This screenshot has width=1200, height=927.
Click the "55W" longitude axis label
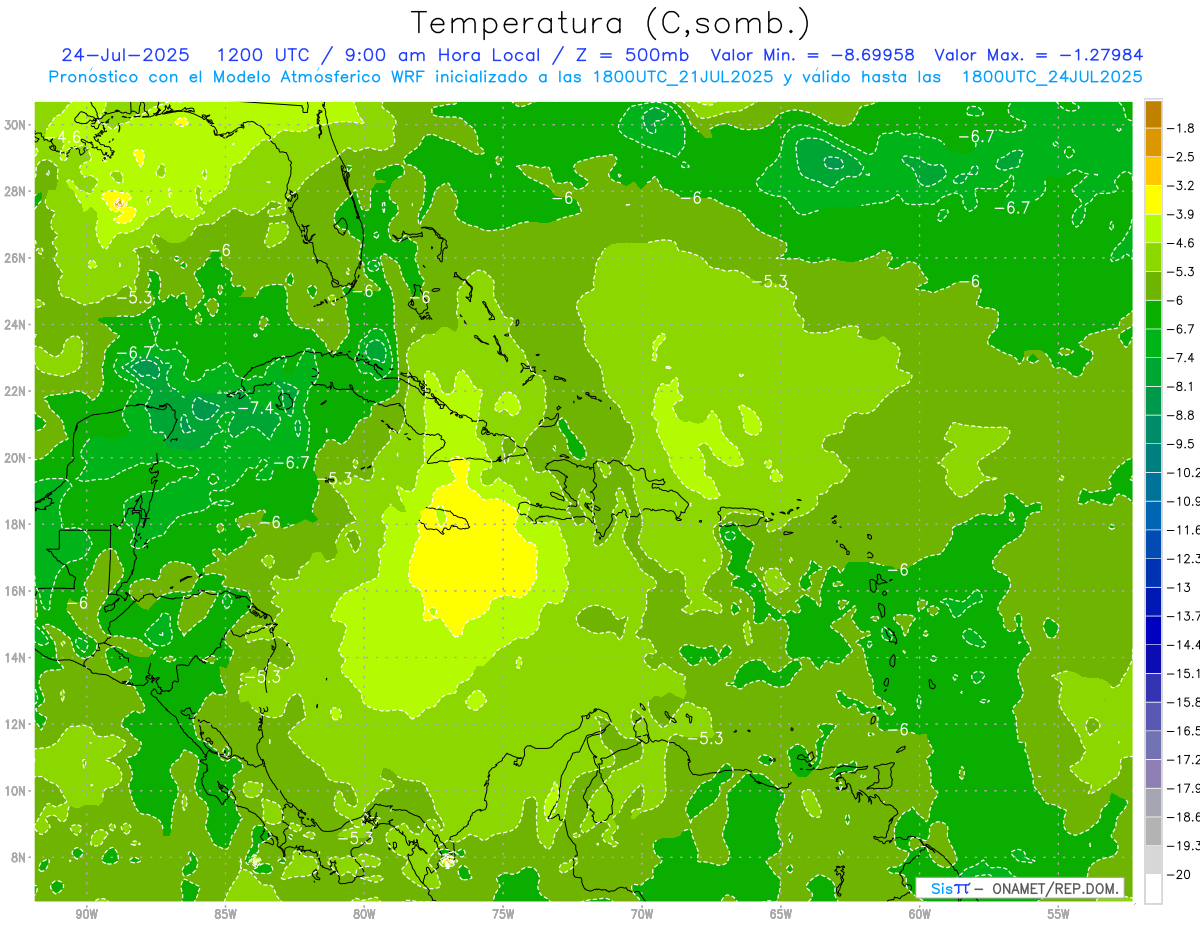coord(1058,913)
